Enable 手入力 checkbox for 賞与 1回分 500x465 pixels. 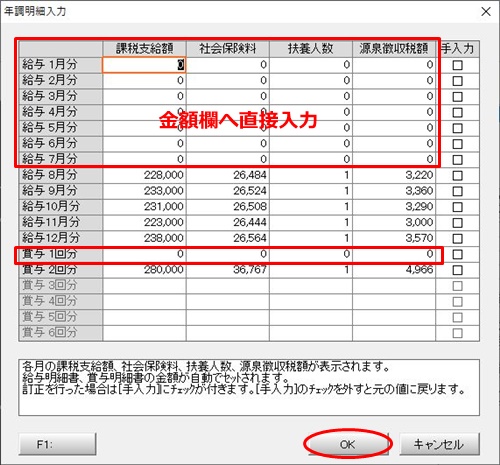[457, 254]
